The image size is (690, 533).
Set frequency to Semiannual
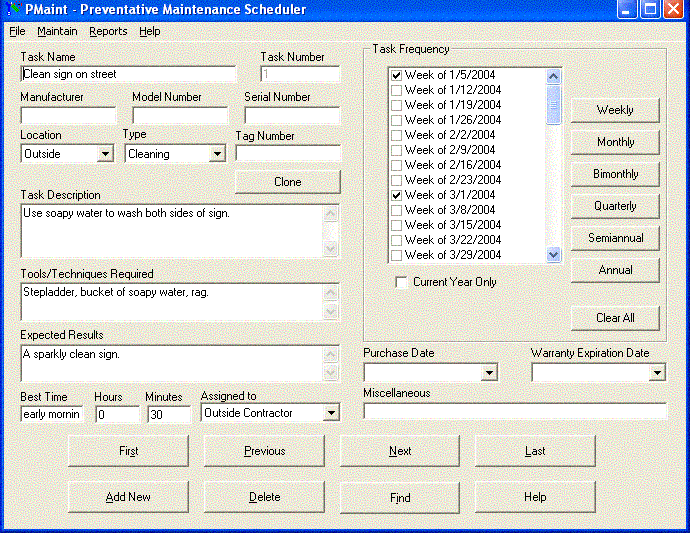coord(615,238)
